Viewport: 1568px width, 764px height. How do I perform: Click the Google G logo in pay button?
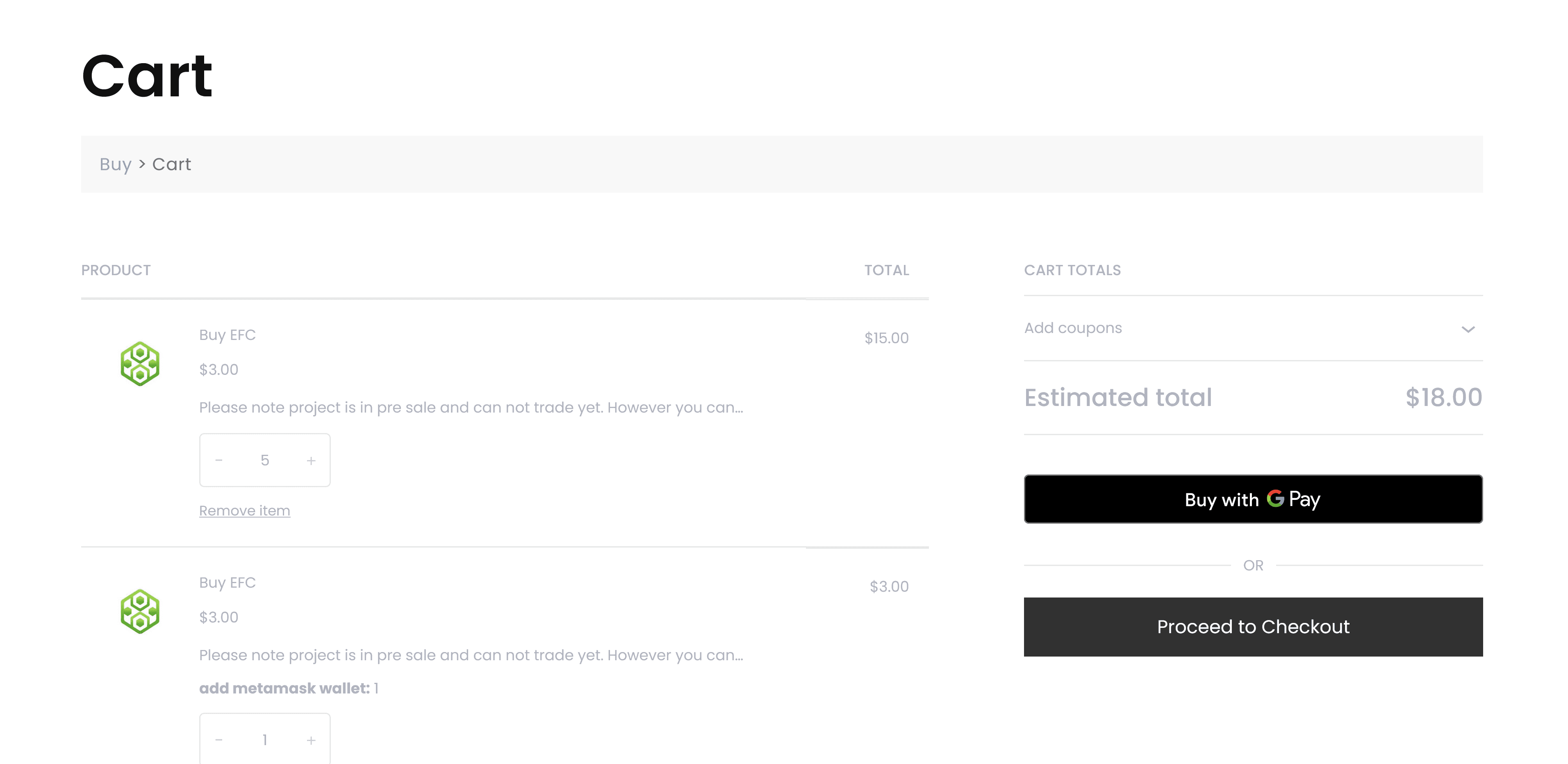coord(1274,499)
